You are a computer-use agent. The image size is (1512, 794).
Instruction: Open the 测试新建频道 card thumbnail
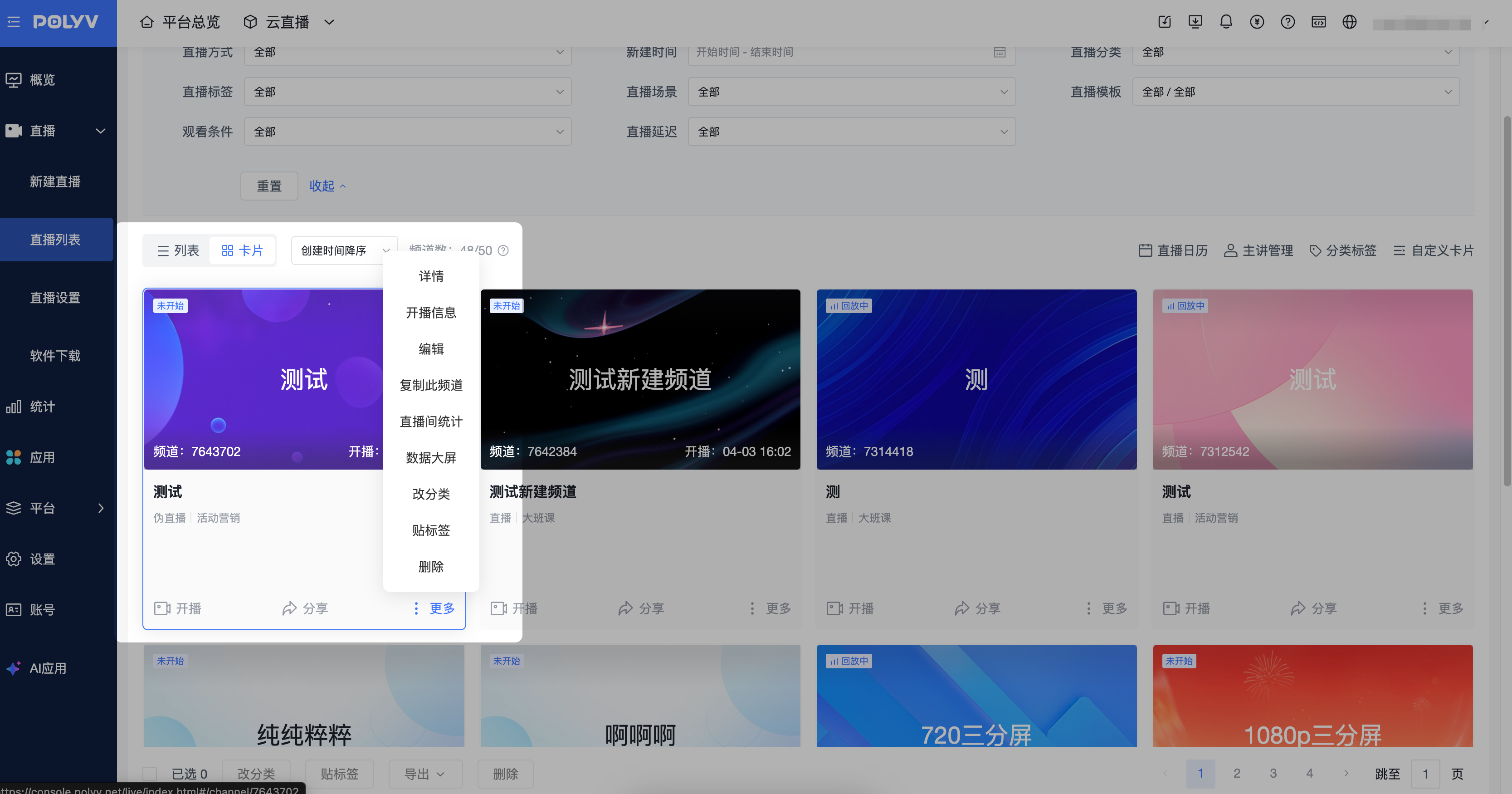(640, 379)
